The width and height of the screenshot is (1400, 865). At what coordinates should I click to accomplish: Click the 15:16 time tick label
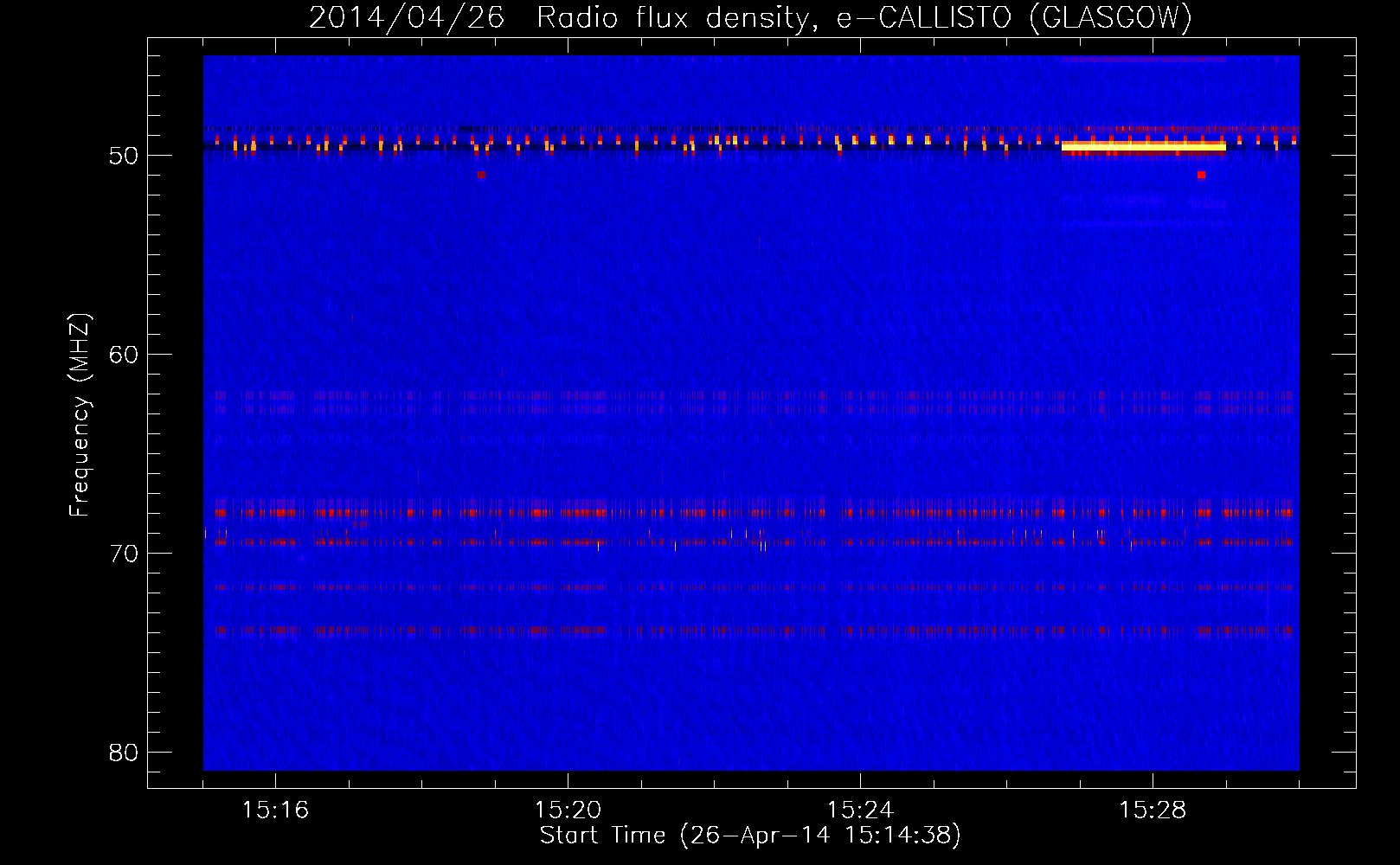tap(275, 810)
